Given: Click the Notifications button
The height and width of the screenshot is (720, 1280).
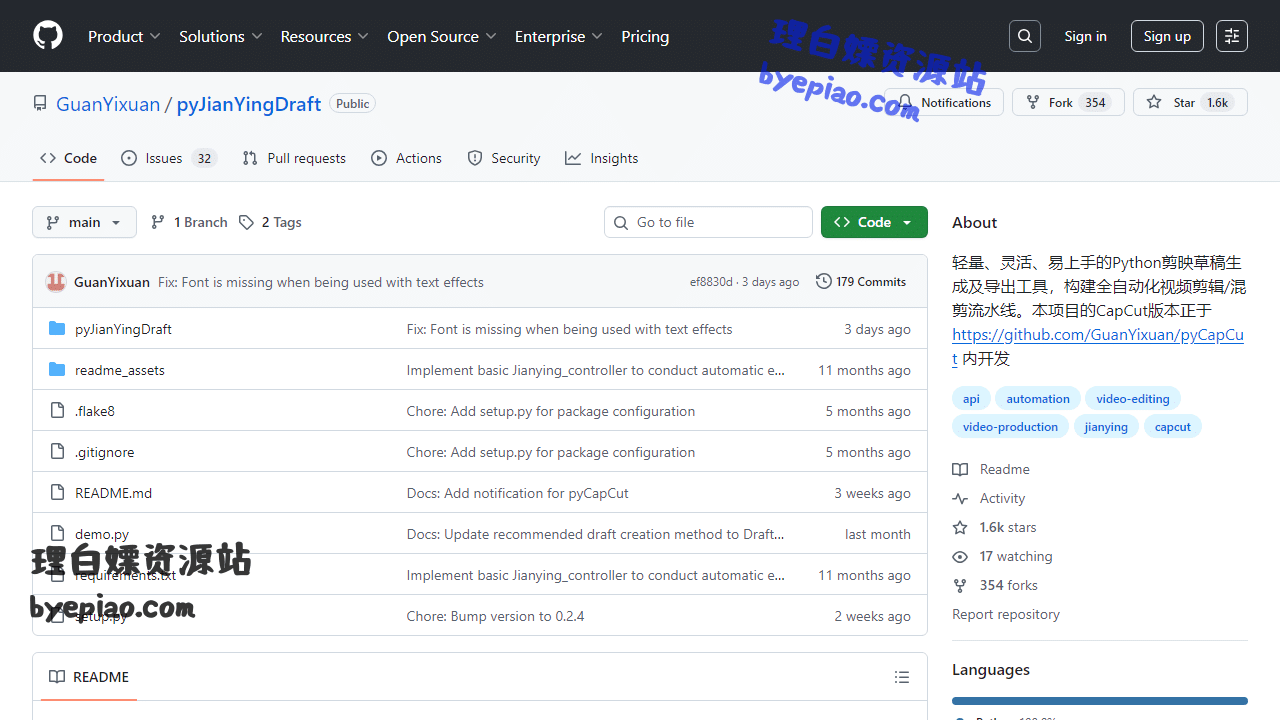Looking at the screenshot, I should click(943, 102).
